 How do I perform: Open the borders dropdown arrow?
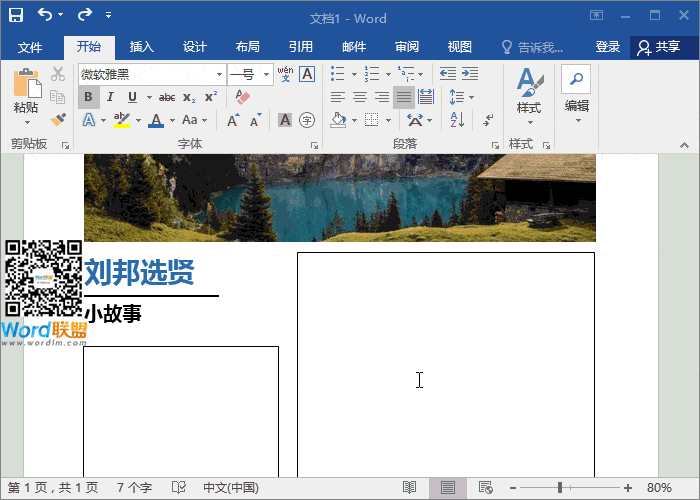click(388, 121)
